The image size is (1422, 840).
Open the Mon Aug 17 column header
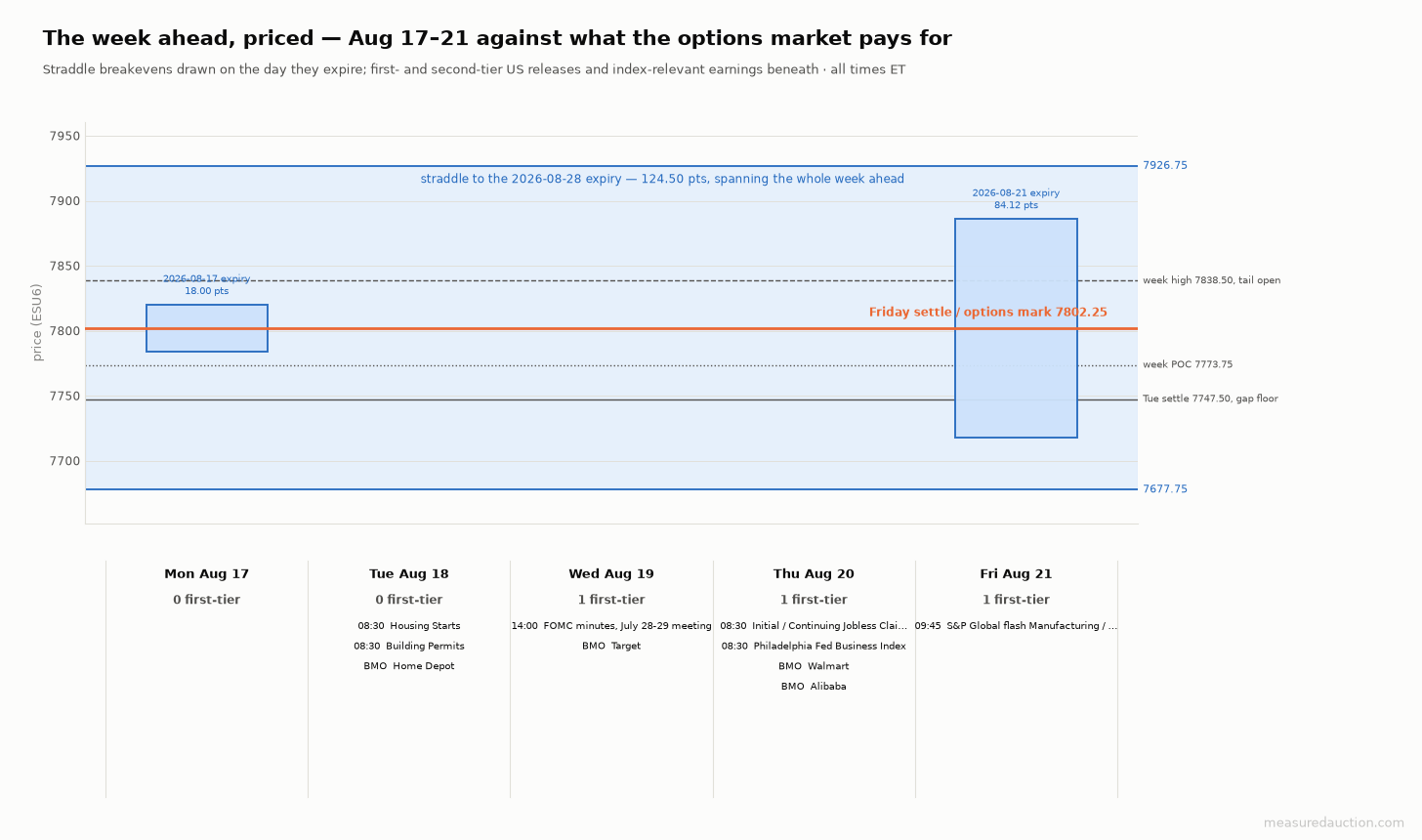[x=207, y=574]
